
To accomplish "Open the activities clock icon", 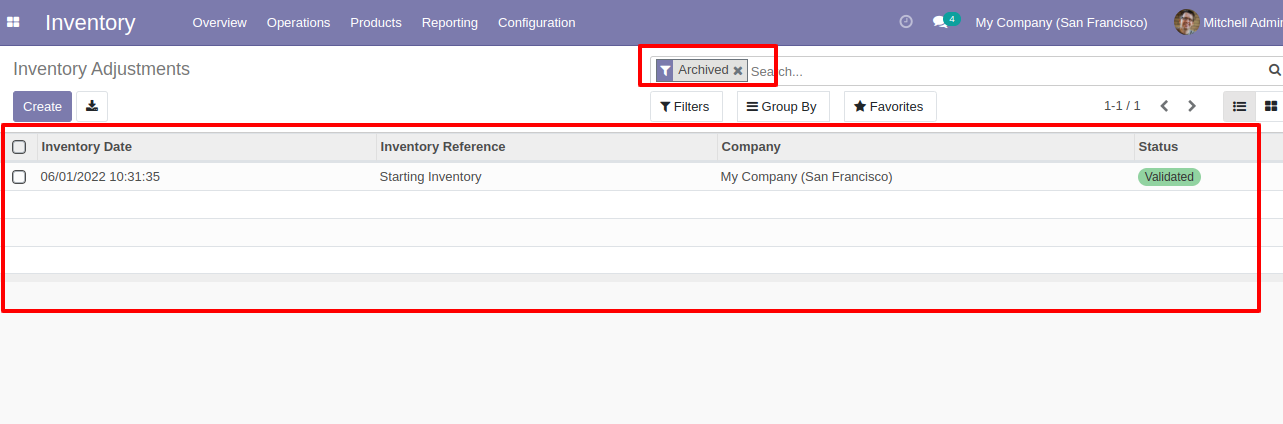I will [906, 21].
